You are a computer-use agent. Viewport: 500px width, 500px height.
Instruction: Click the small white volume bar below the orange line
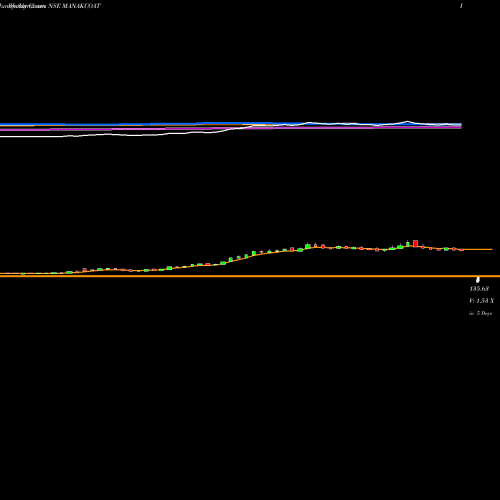coord(478,279)
